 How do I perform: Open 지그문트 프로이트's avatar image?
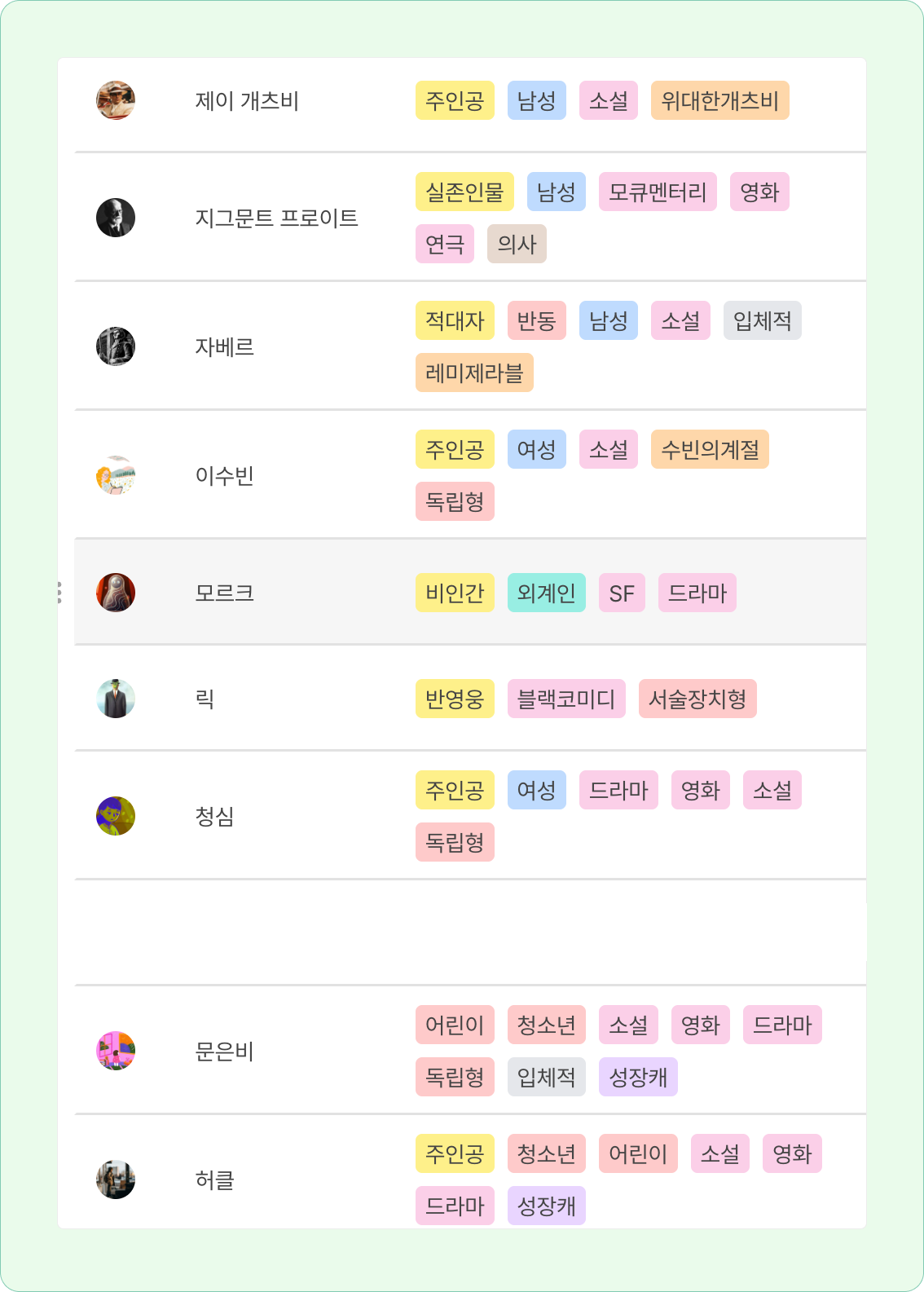116,218
